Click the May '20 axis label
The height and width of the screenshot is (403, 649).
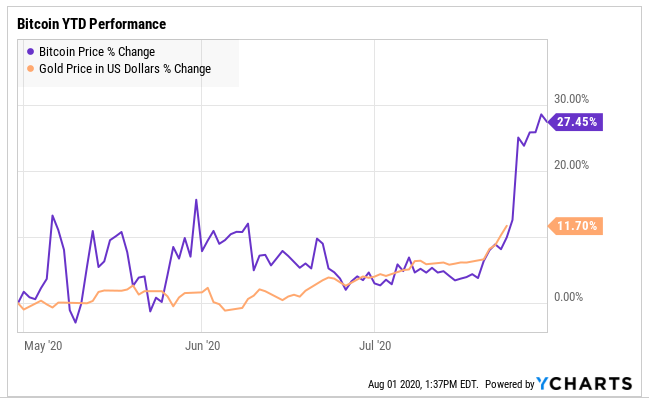(x=42, y=347)
